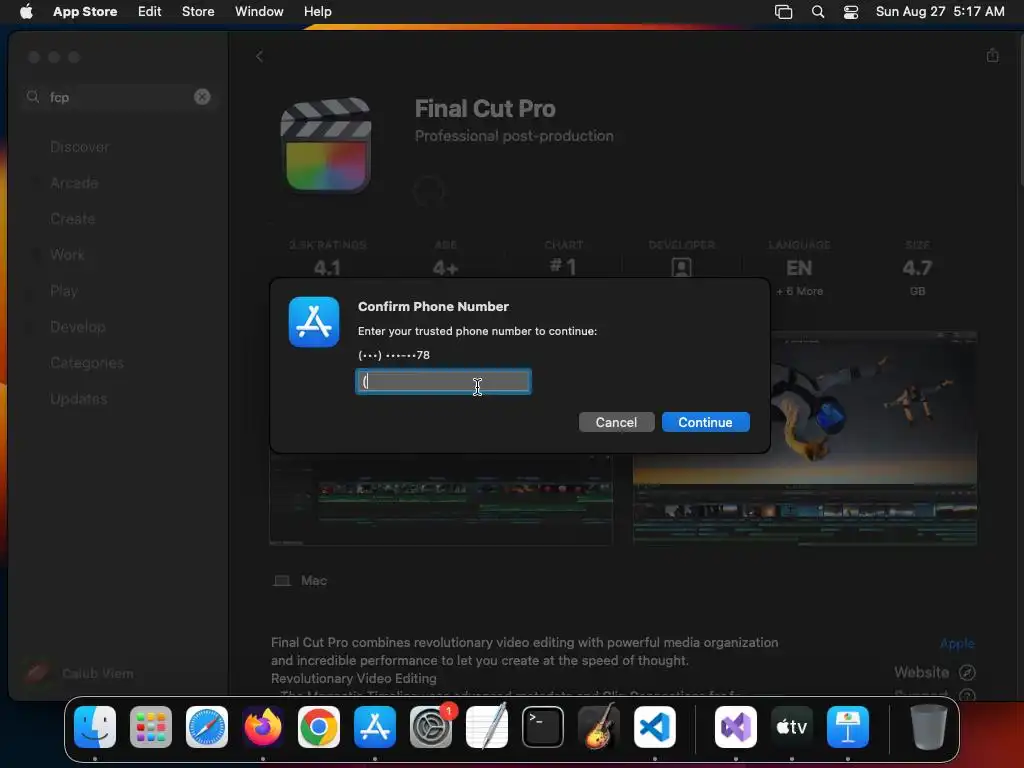
Task: Click the fcp search box
Action: (x=118, y=97)
